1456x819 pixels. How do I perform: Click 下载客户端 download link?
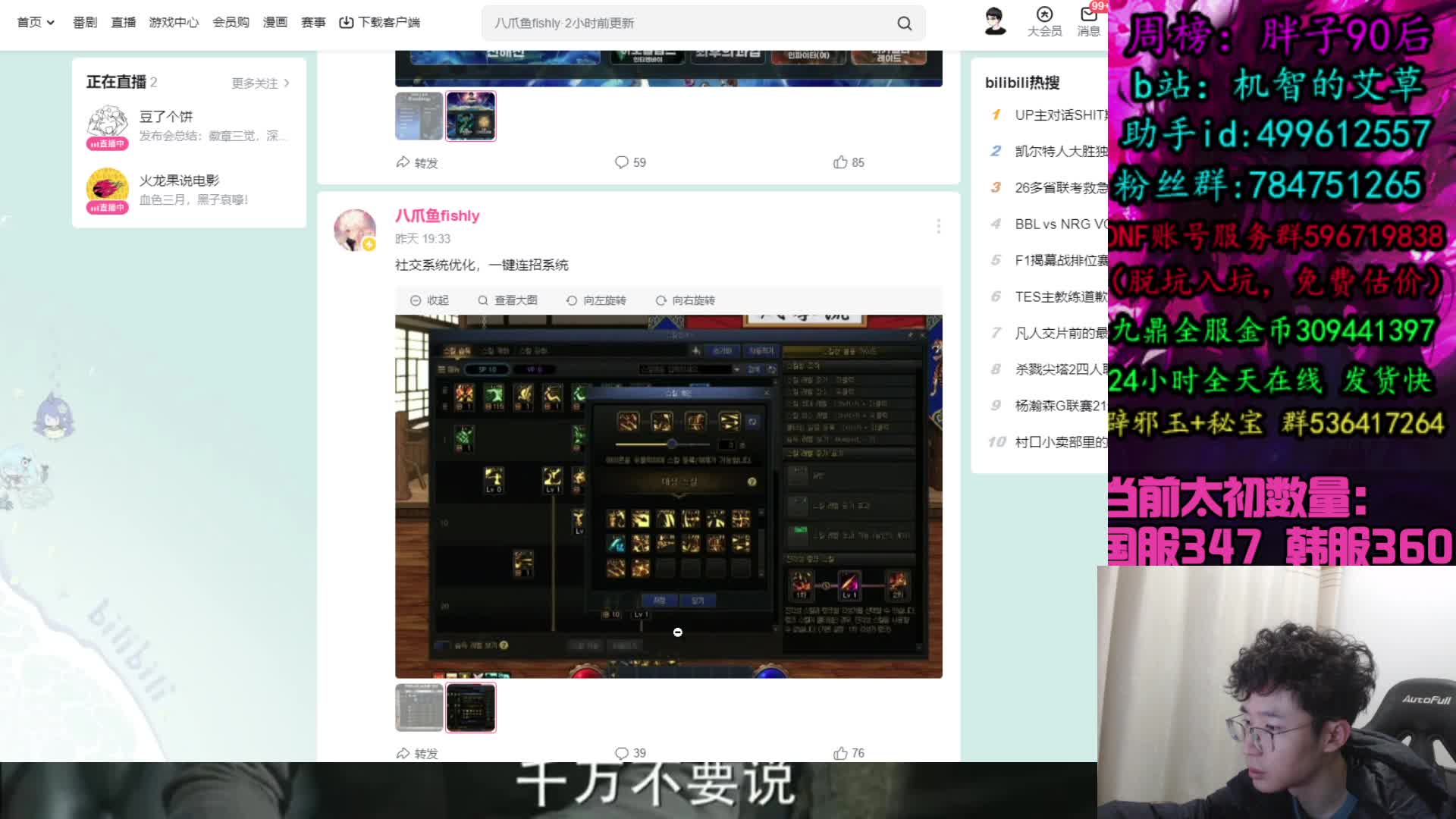pyautogui.click(x=379, y=23)
